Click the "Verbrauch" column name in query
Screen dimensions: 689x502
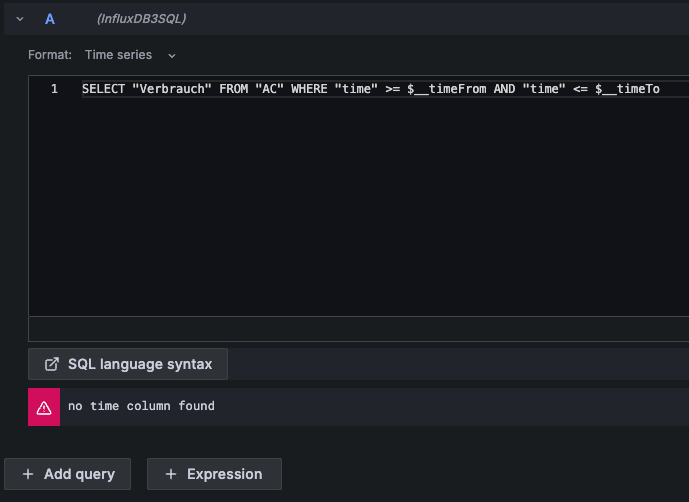175,89
